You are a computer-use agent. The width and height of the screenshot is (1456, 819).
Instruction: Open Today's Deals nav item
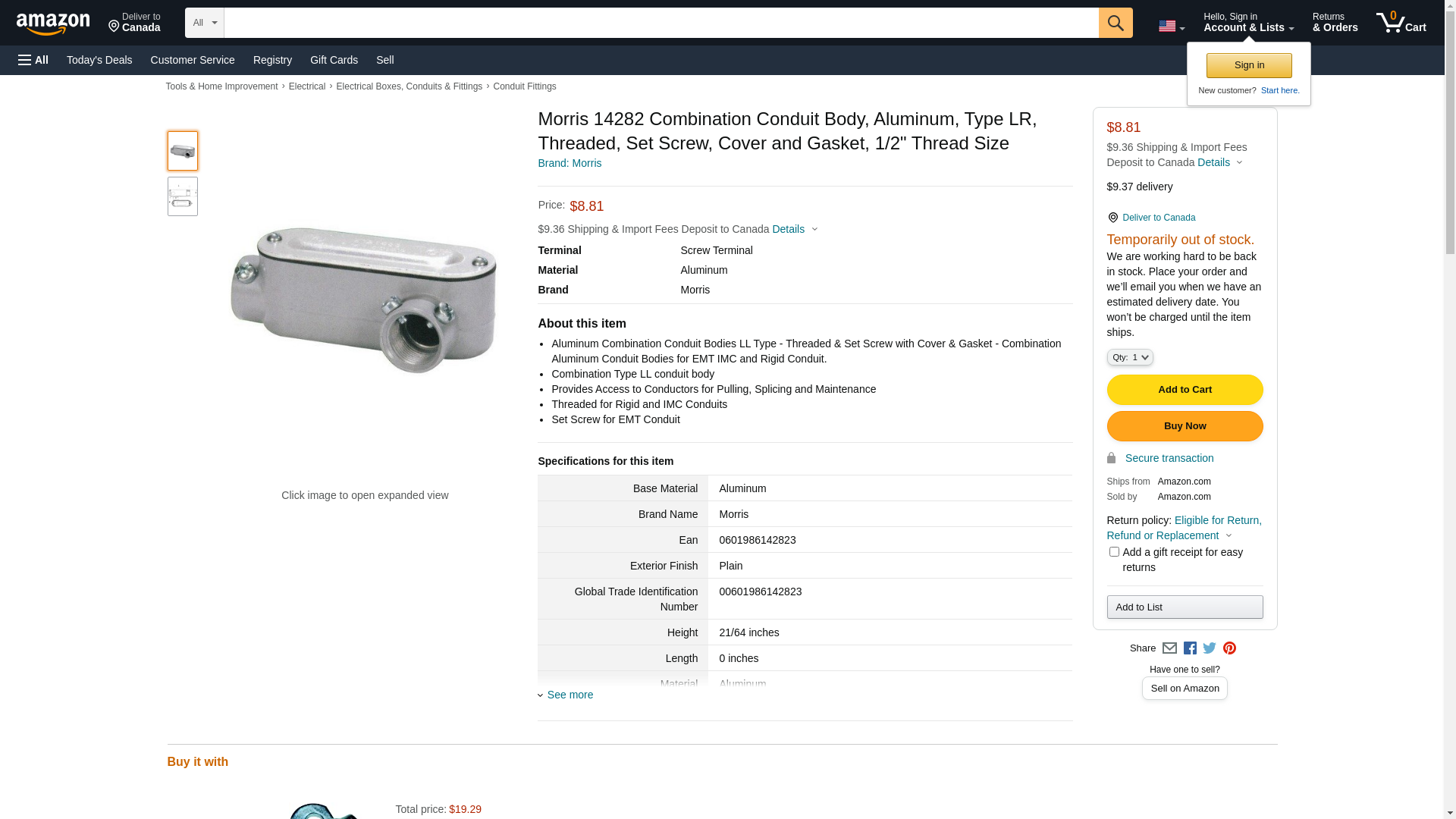point(99,60)
